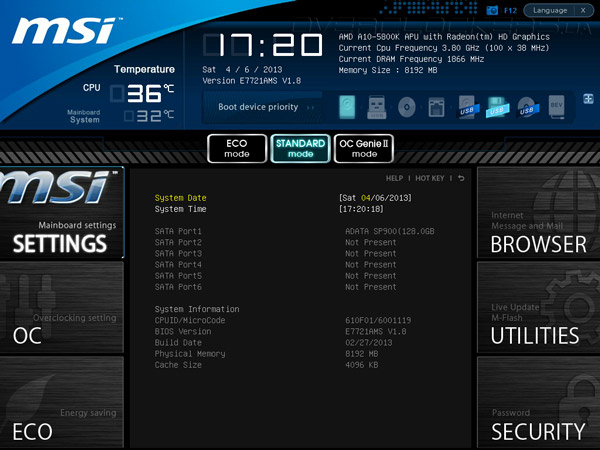Enable OC Genie II mode
The height and width of the screenshot is (450, 600).
(364, 148)
